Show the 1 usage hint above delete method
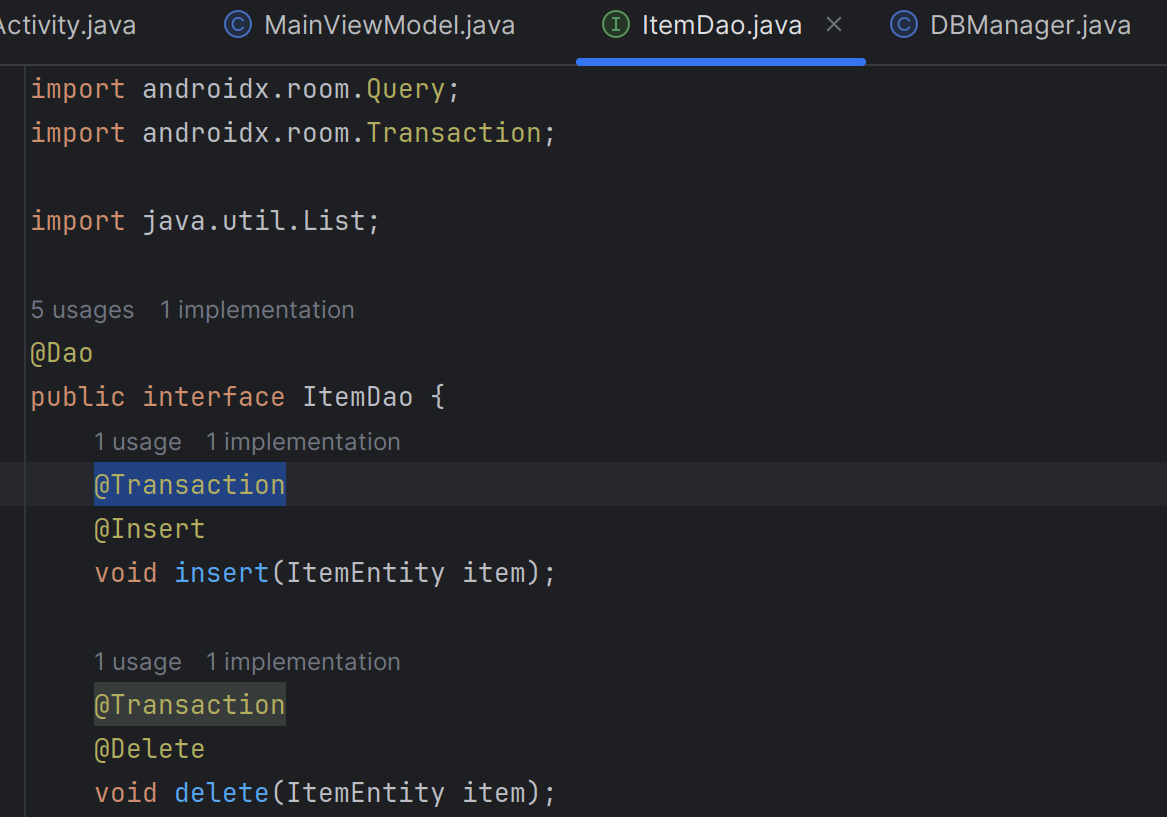The image size is (1167, 817). (x=138, y=662)
